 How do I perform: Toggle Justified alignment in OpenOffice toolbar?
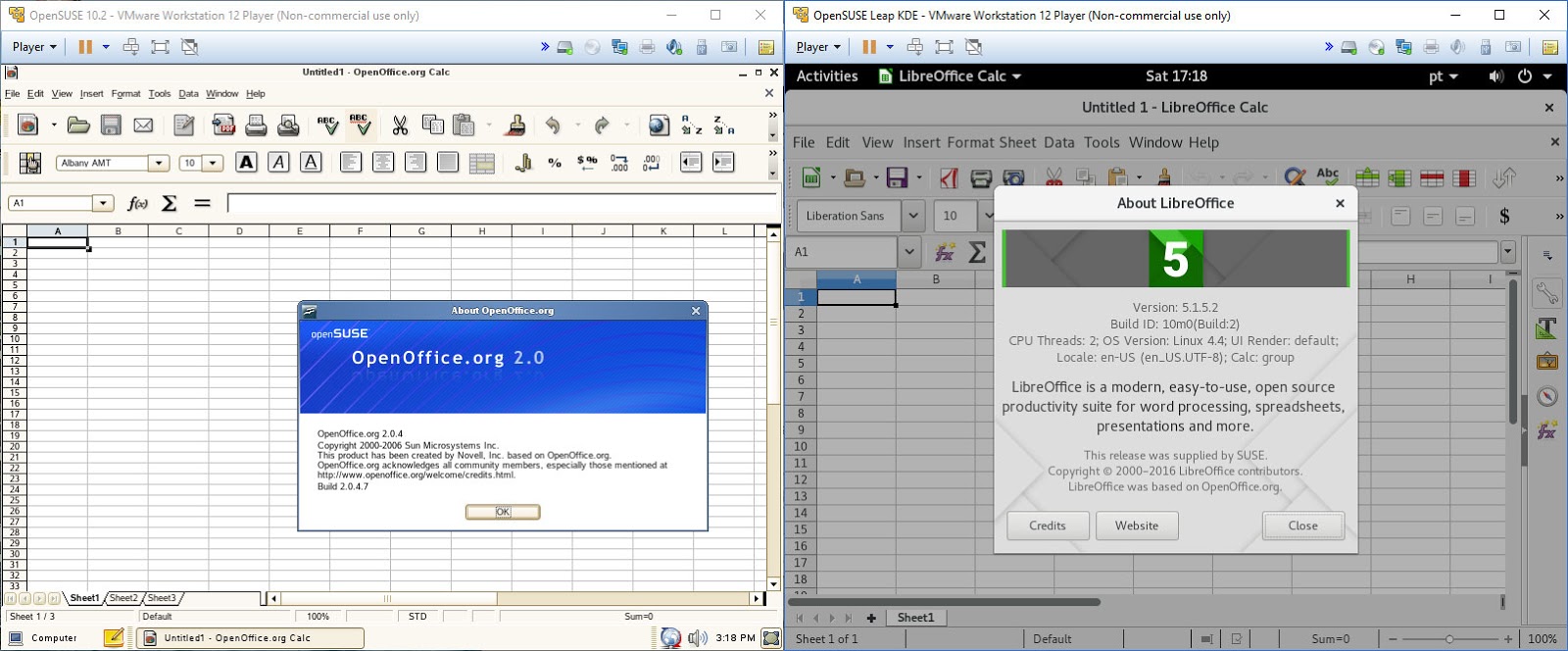448,163
